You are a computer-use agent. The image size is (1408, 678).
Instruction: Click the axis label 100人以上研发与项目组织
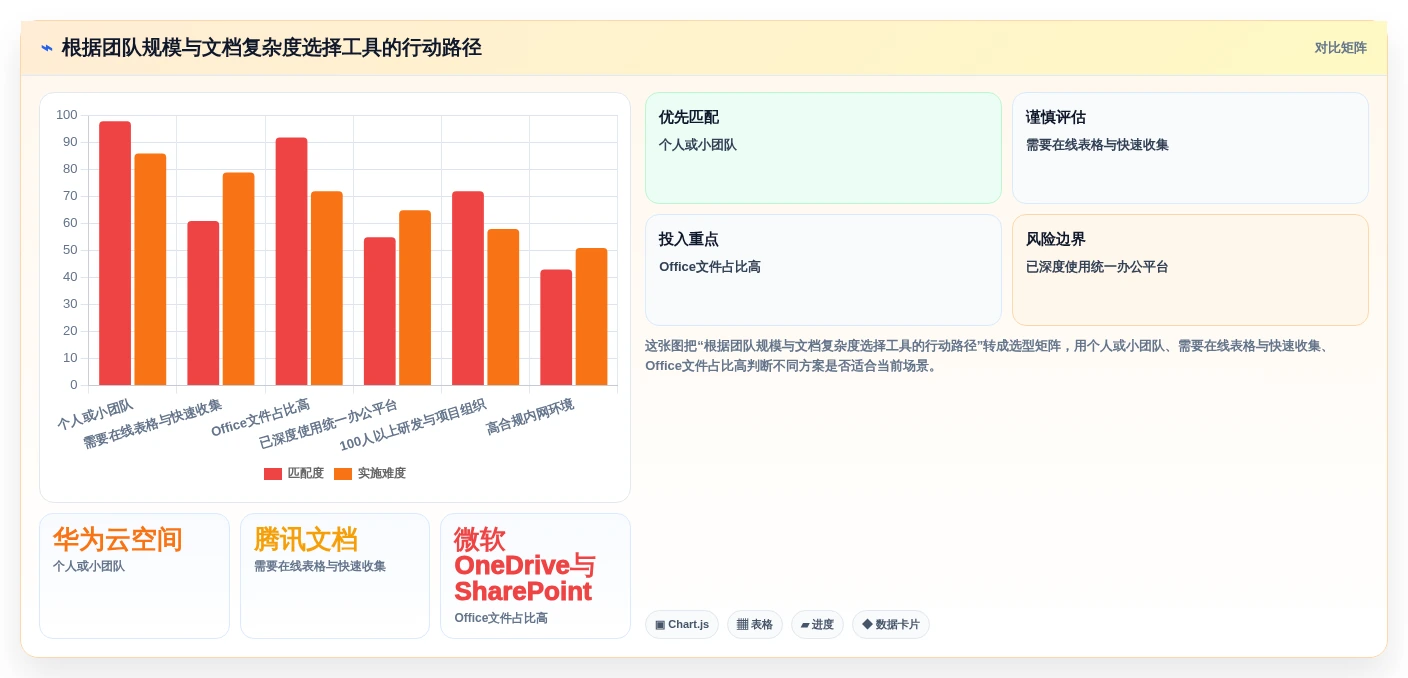(x=413, y=425)
